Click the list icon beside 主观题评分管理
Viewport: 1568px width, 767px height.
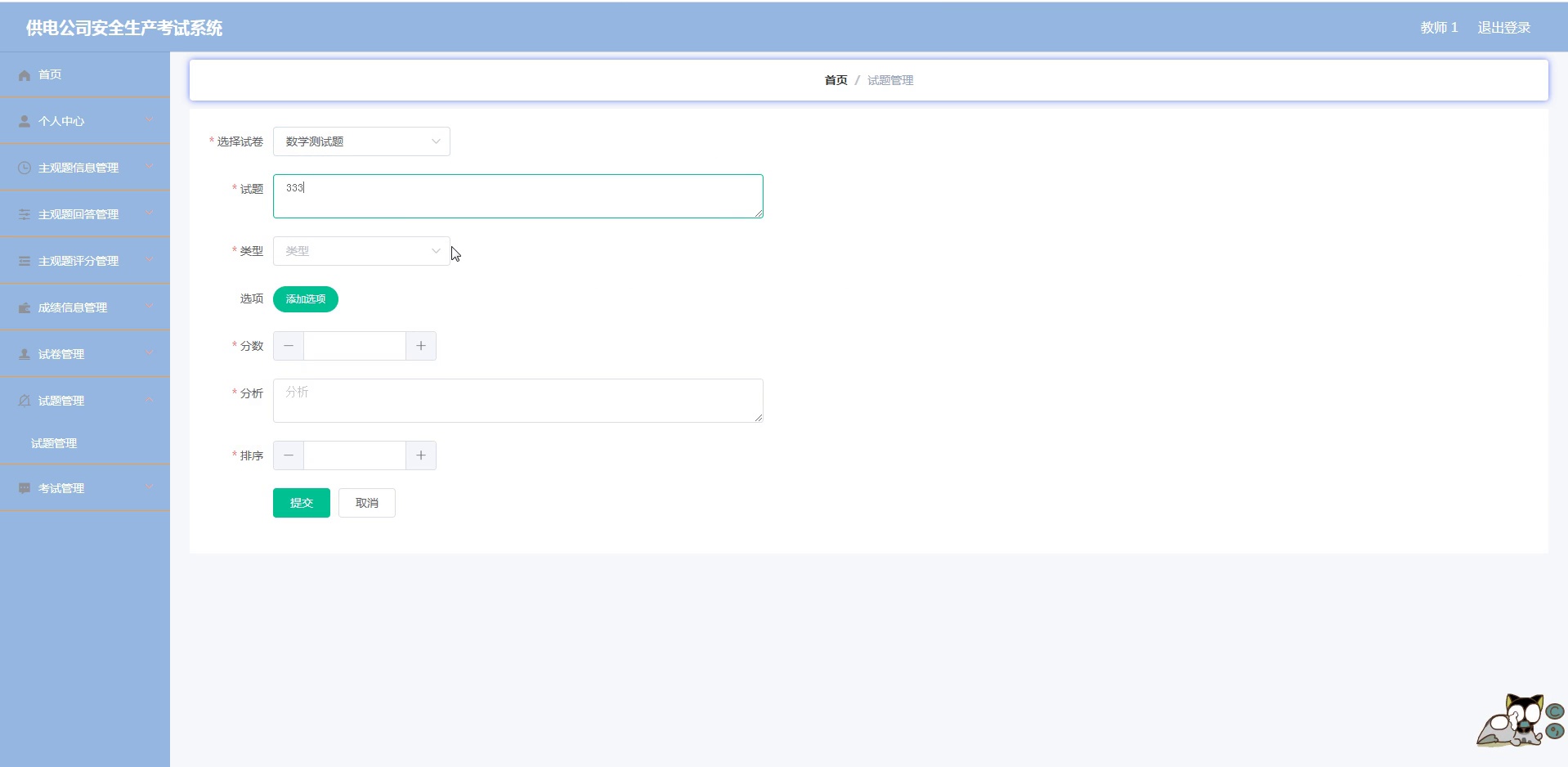(x=25, y=261)
